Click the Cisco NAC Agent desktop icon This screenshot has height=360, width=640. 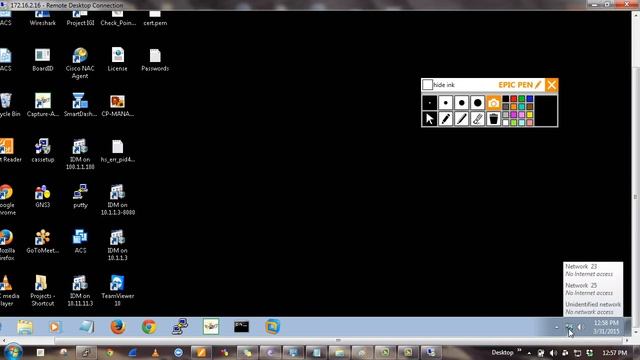(x=80, y=63)
